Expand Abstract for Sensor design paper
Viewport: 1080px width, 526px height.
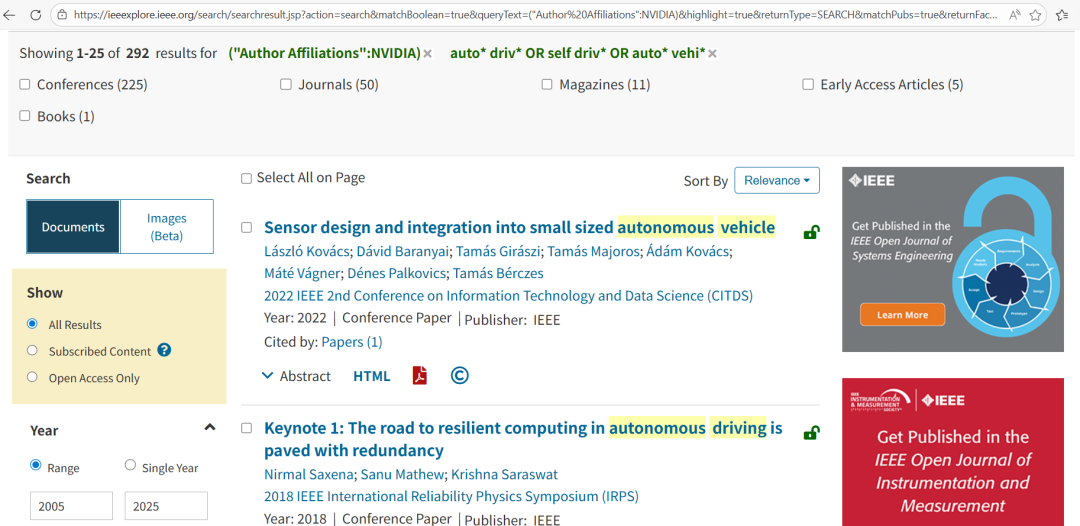(x=296, y=376)
